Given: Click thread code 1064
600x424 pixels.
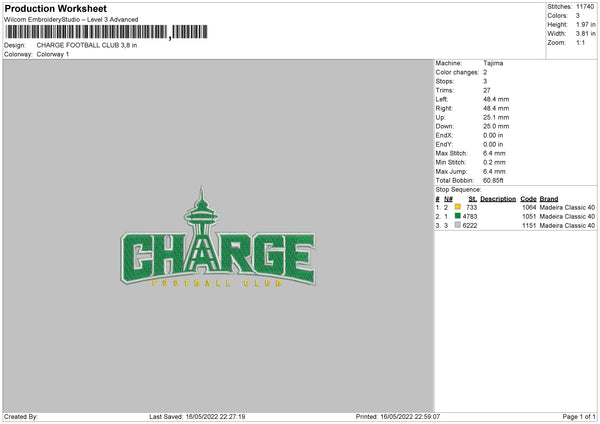Looking at the screenshot, I should click(x=529, y=207).
